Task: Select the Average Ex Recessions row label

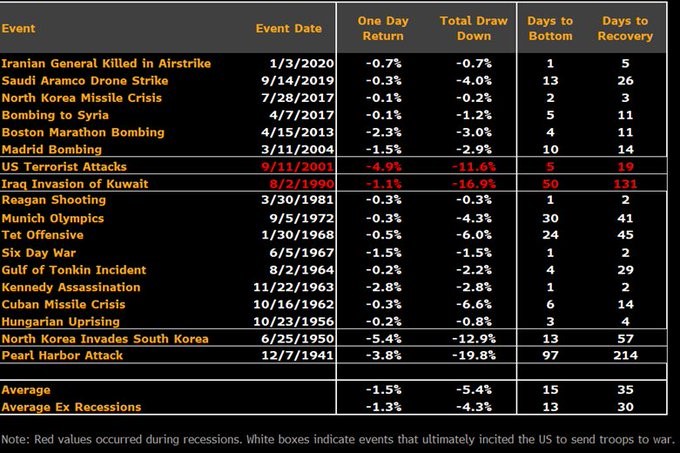Action: [x=72, y=406]
